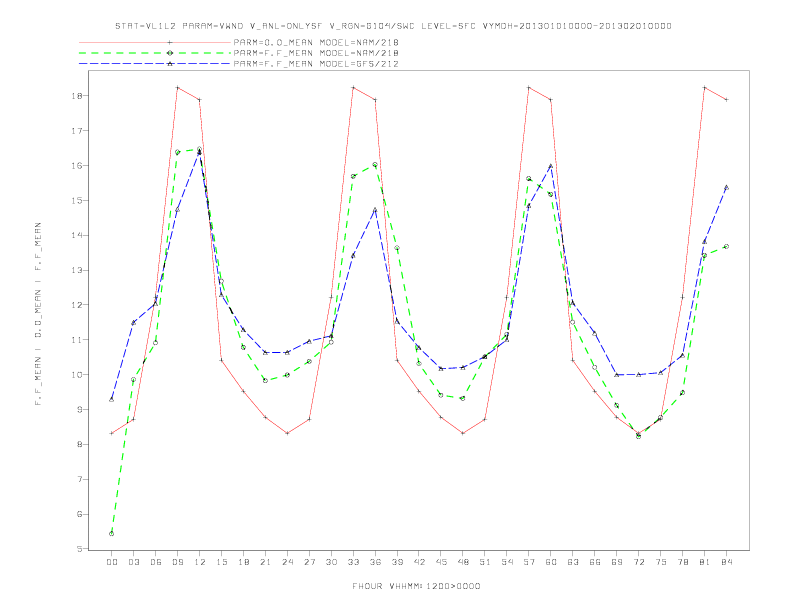Click x-axis forecast hour label 60
Image resolution: width=792 pixels, height=612 pixels.
tap(551, 562)
